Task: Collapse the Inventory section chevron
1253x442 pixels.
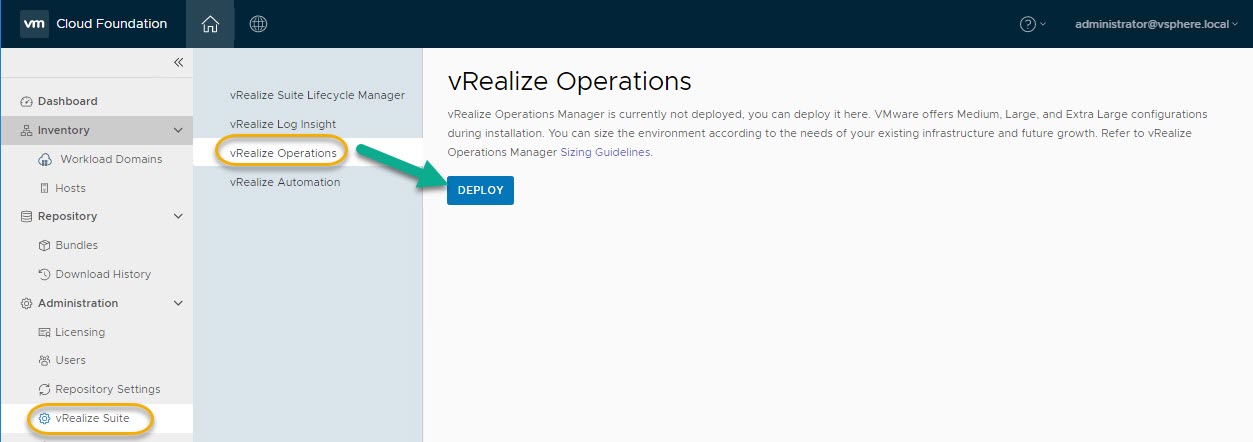Action: (178, 130)
